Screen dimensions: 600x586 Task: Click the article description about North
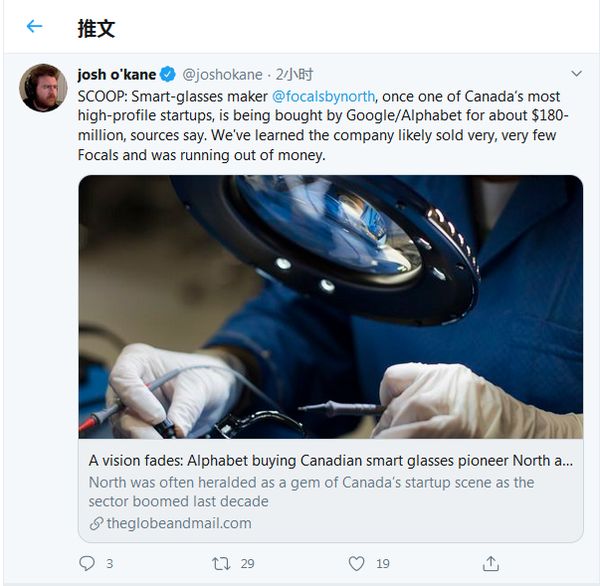click(x=311, y=491)
